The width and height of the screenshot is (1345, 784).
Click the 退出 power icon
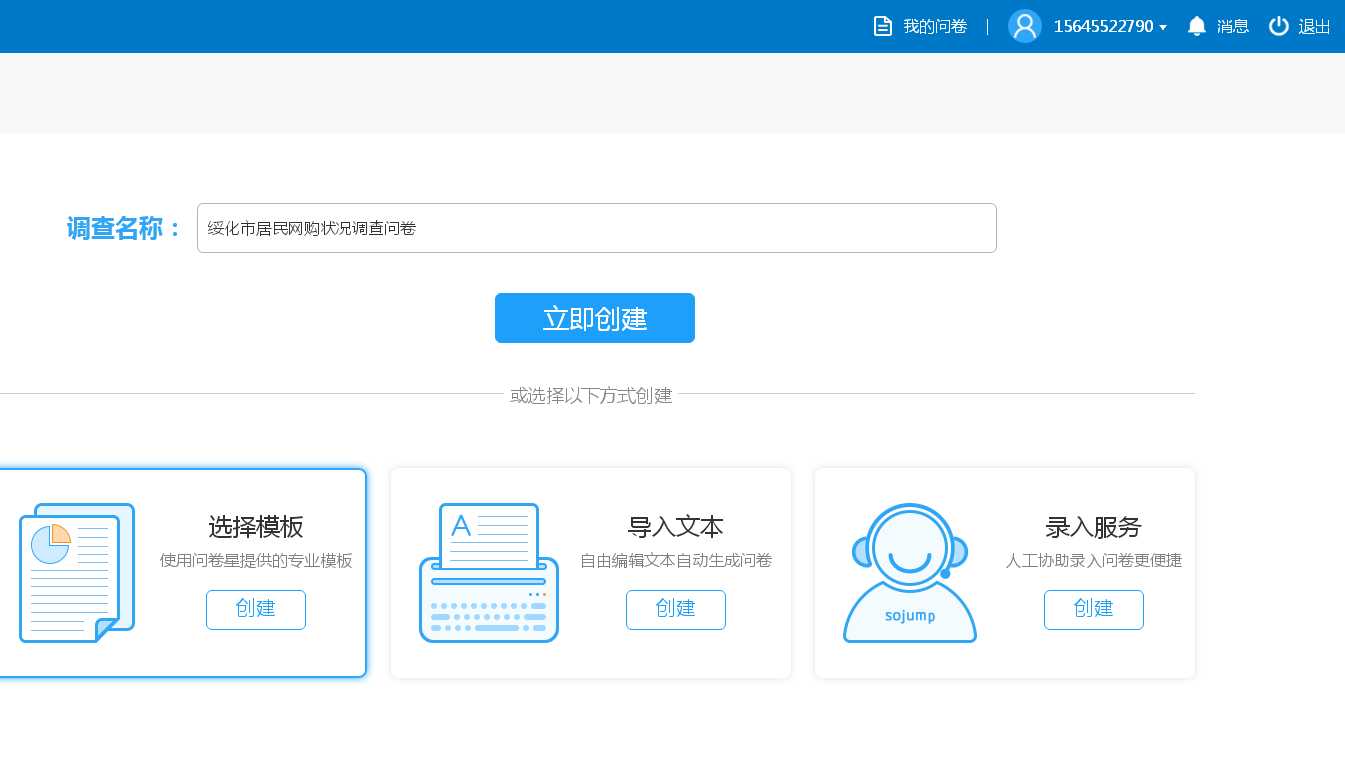pyautogui.click(x=1279, y=26)
